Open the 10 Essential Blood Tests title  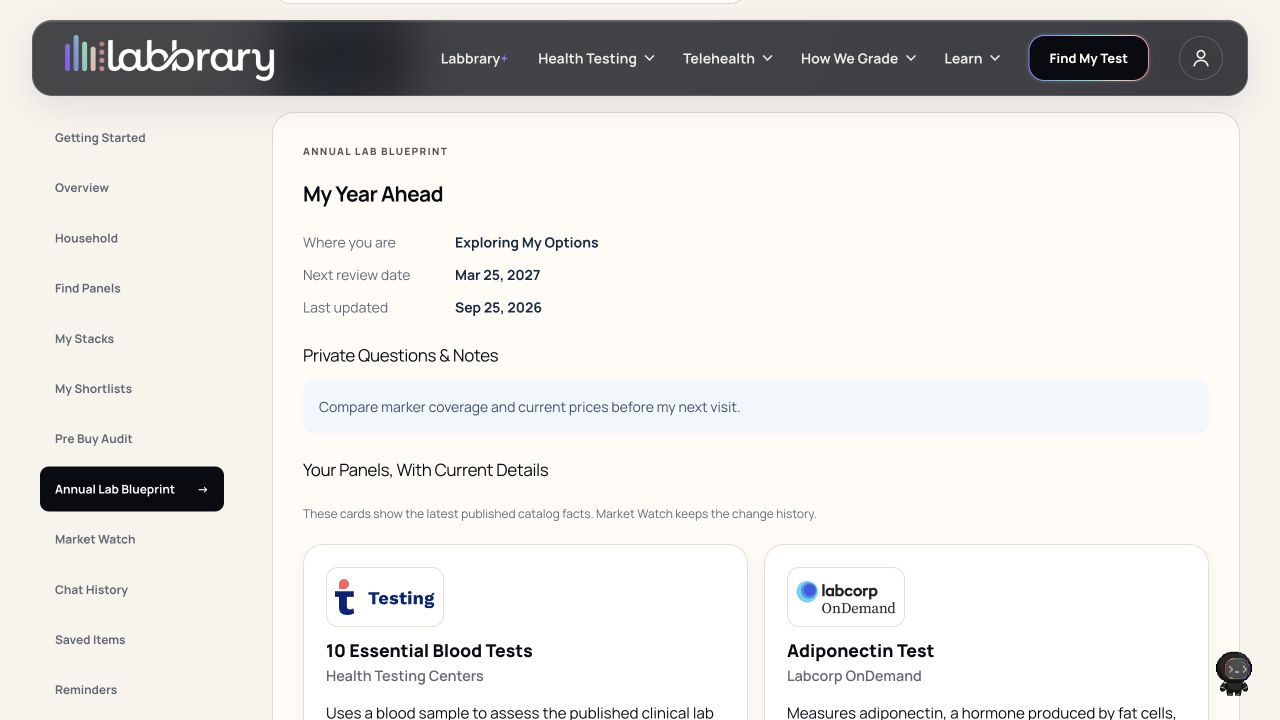coord(429,651)
